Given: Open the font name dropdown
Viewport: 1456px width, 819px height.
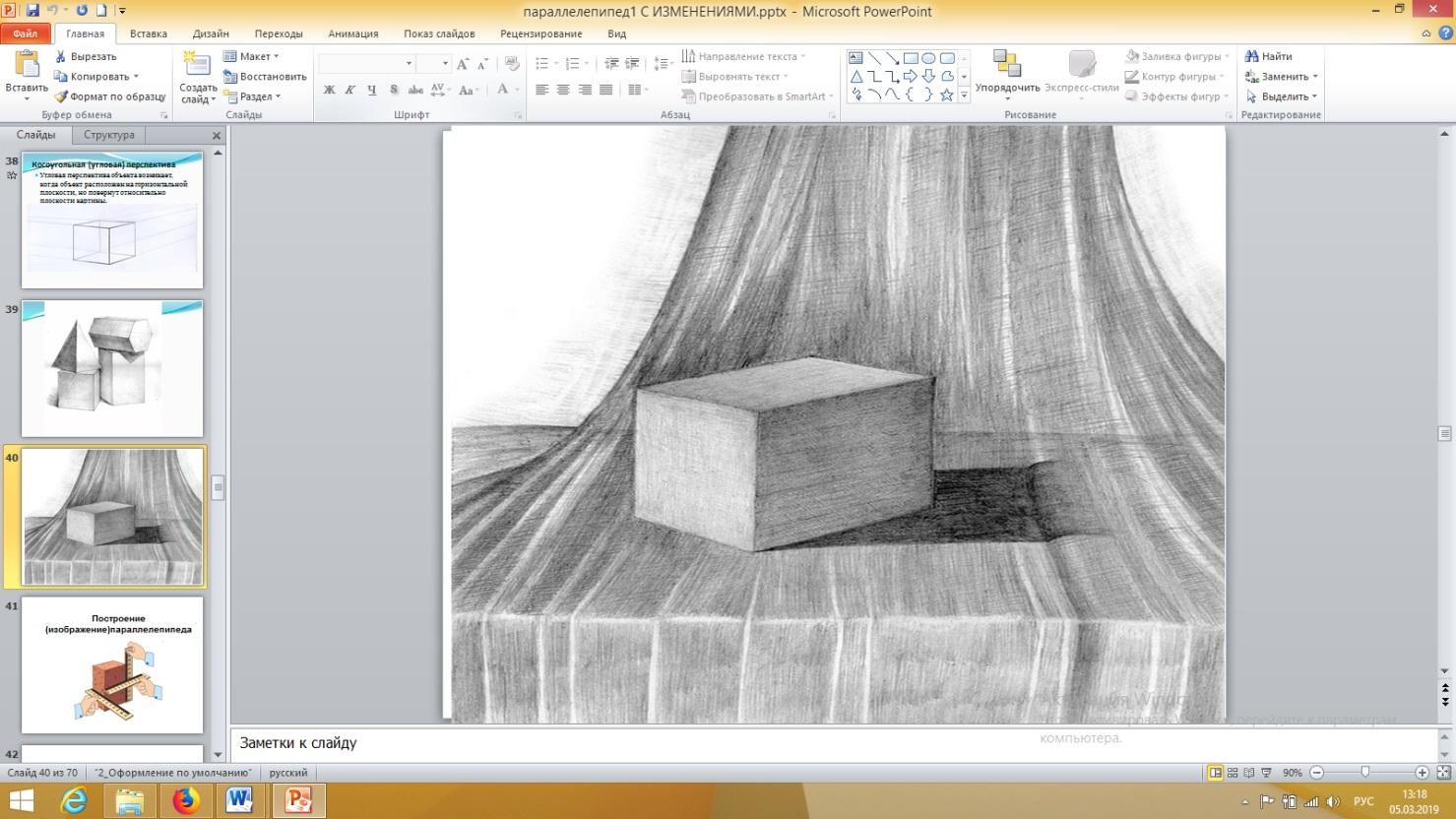Looking at the screenshot, I should click(x=409, y=63).
